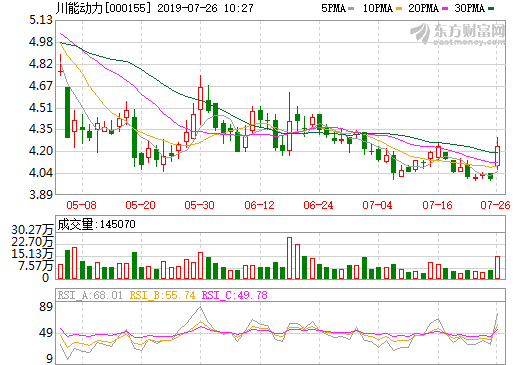Click the green 30PMA color marker
This screenshot has height=365, width=520.
(x=491, y=9)
